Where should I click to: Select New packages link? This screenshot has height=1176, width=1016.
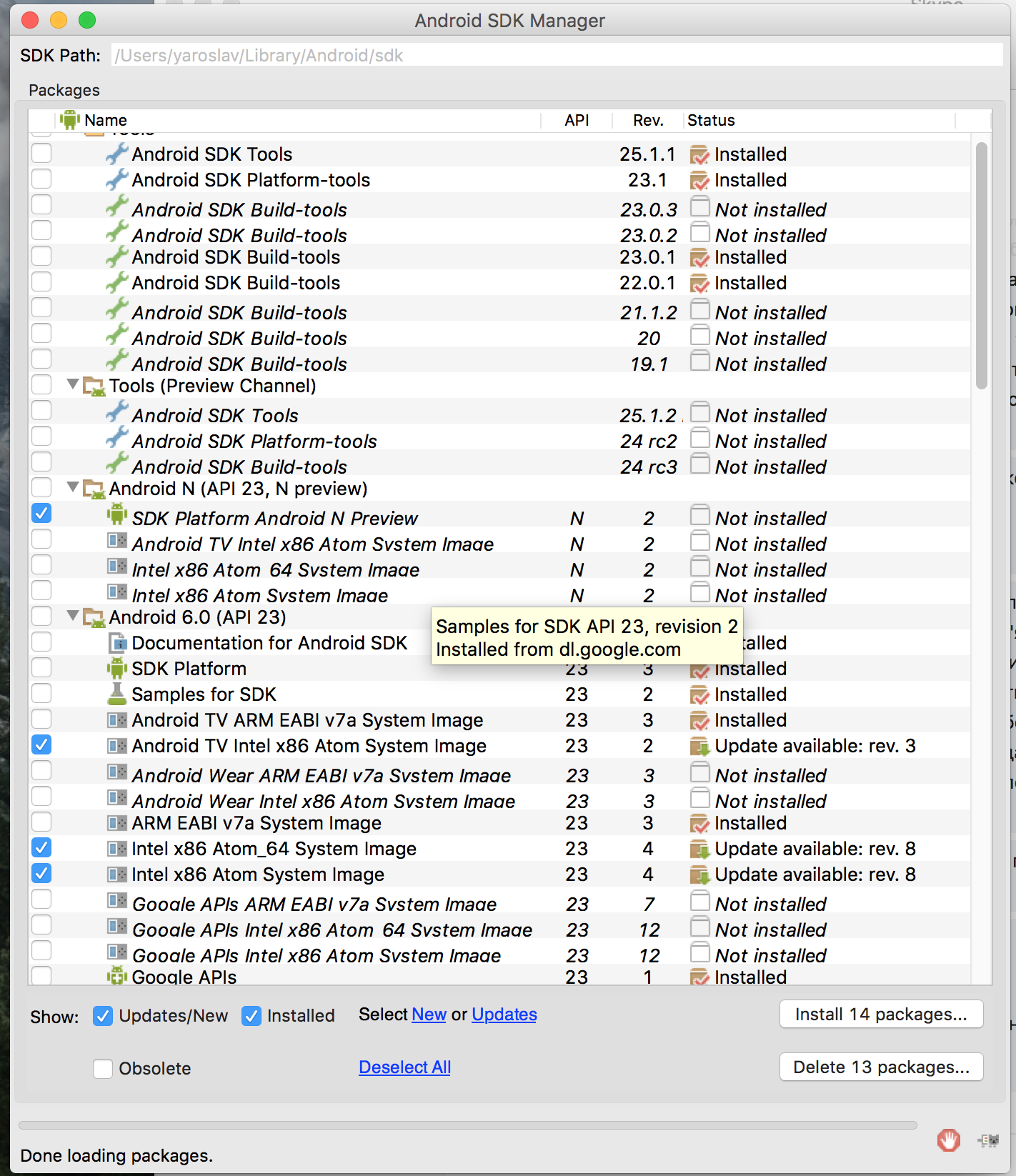click(x=429, y=1015)
